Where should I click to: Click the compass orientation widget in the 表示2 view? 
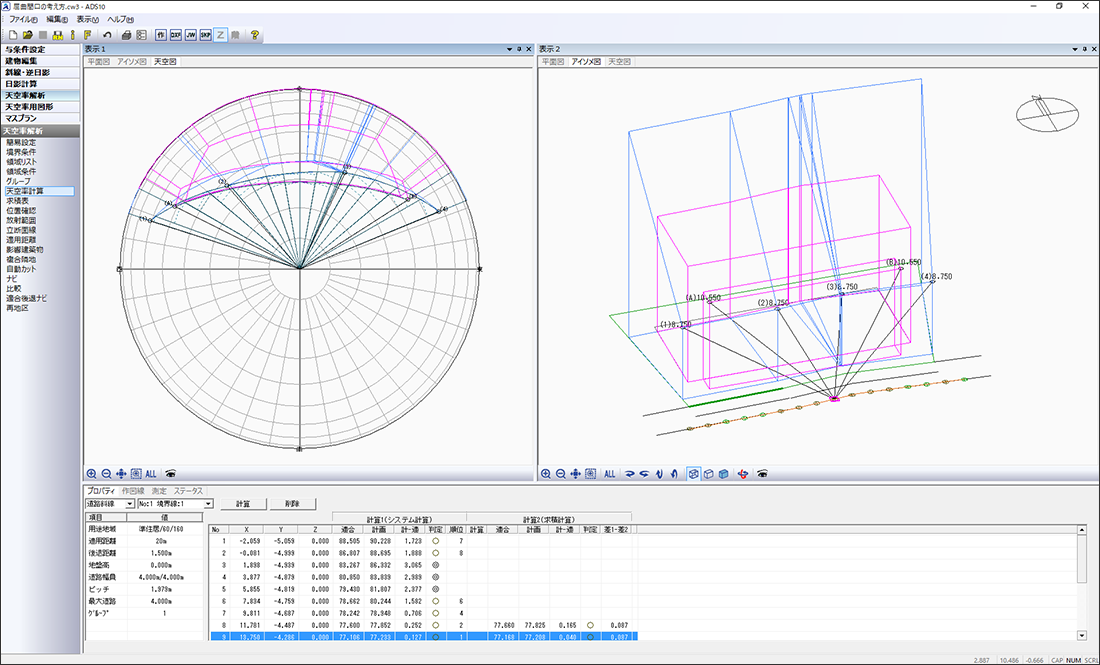point(1047,114)
